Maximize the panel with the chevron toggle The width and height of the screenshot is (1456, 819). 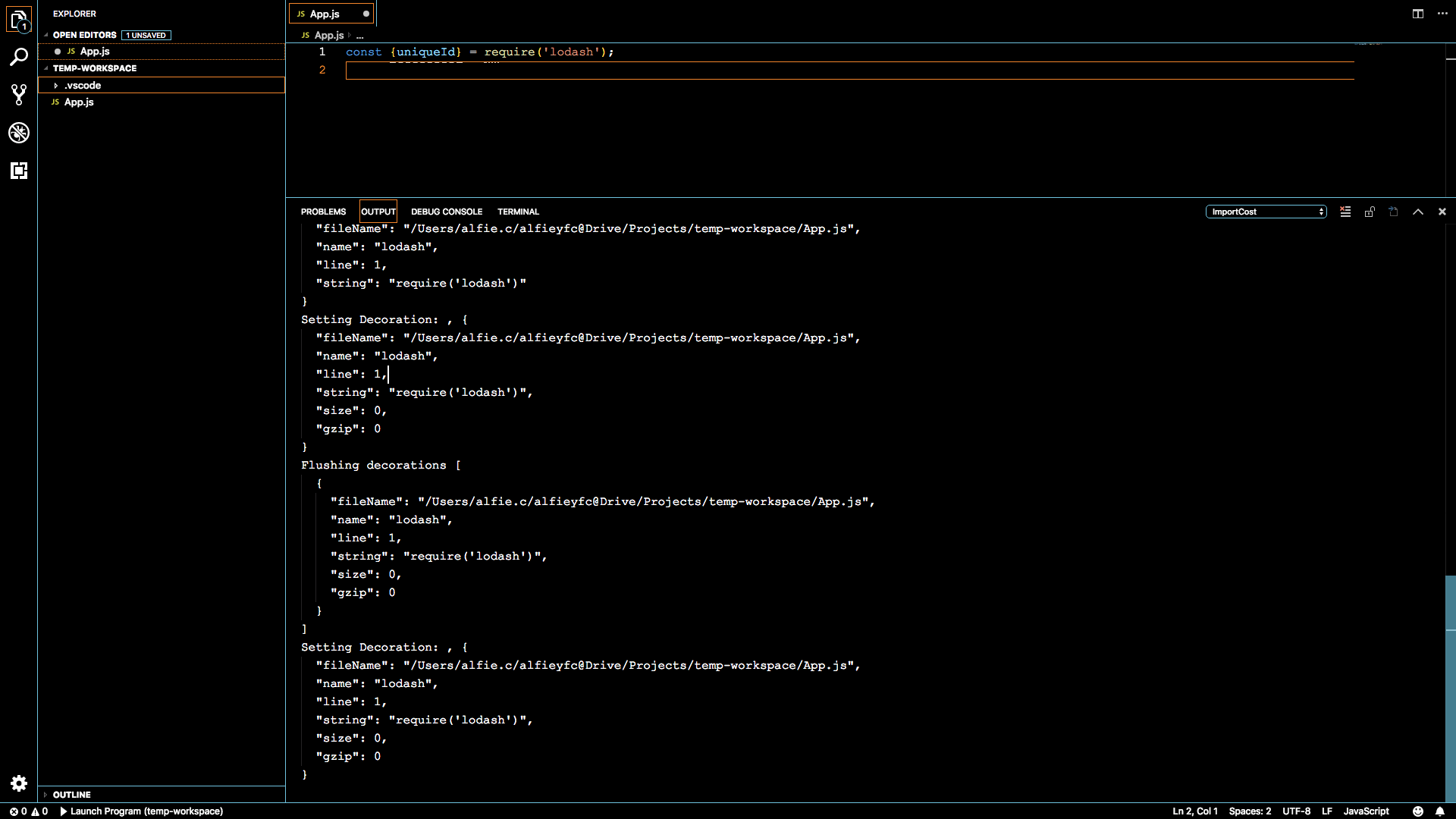point(1418,212)
